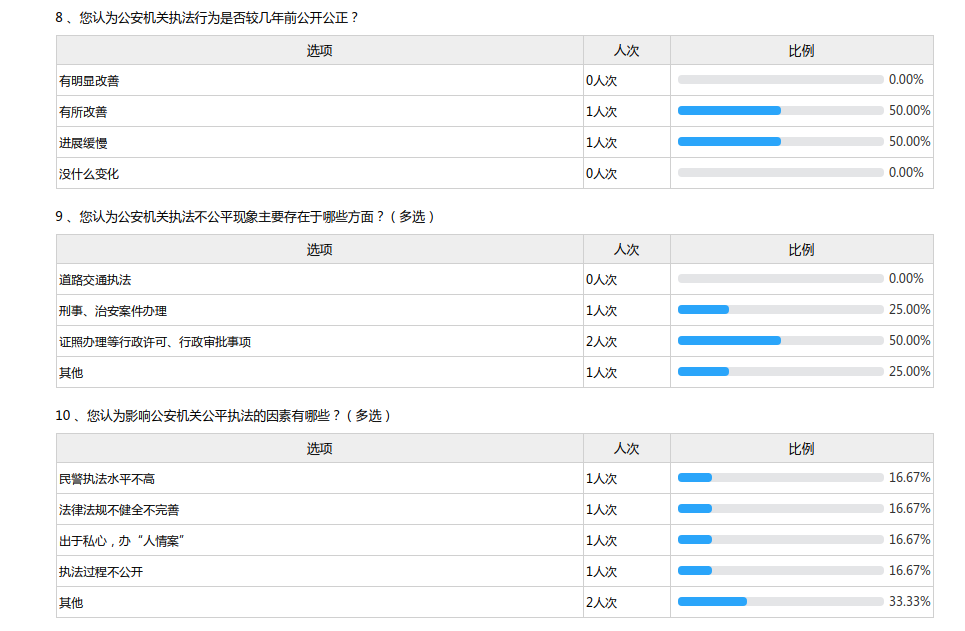Click the 33.33% bar for question 10 '其他'
Viewport: 965px width, 631px height.
[x=780, y=602]
